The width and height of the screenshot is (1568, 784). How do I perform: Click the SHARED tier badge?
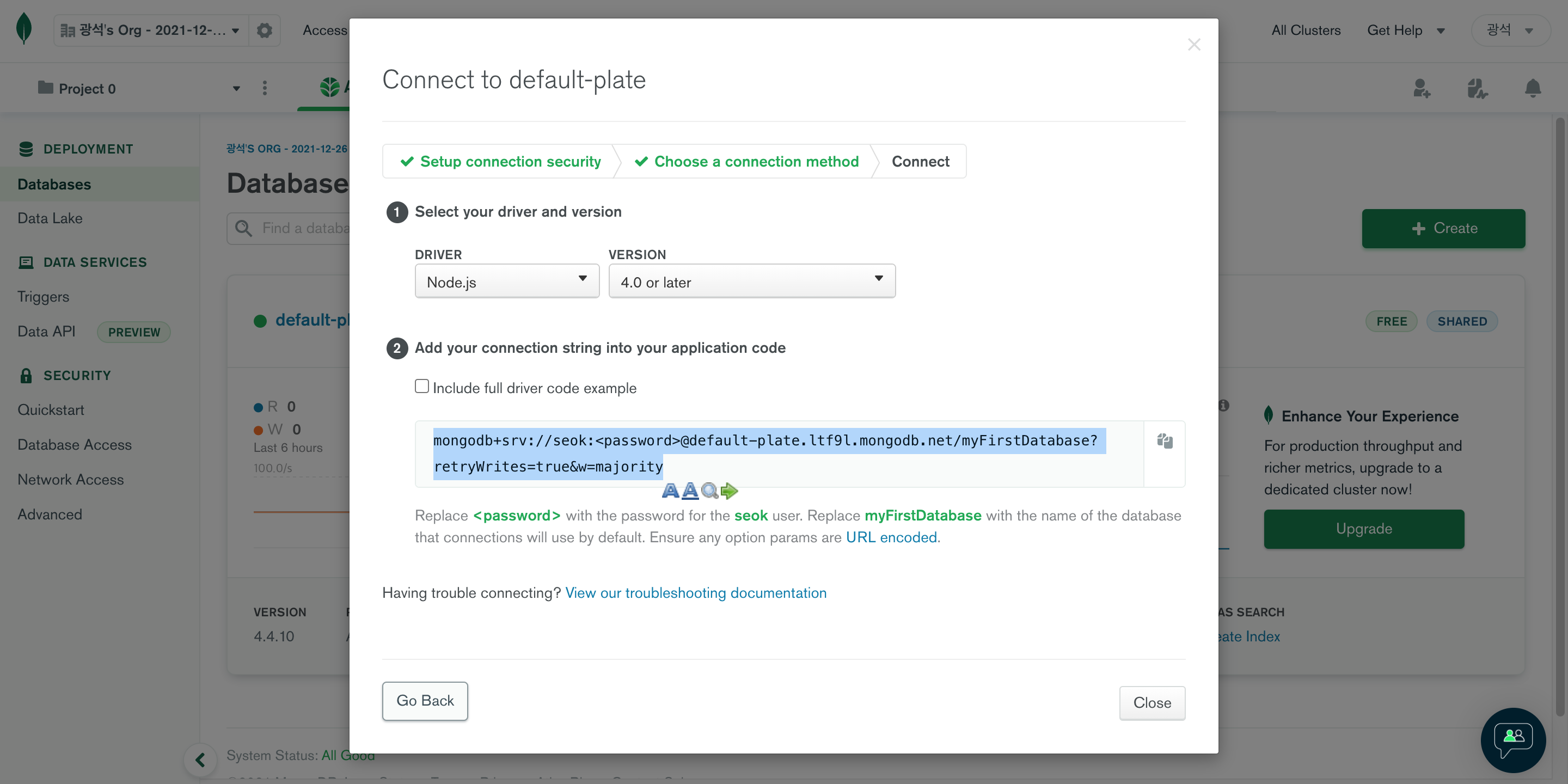1462,321
